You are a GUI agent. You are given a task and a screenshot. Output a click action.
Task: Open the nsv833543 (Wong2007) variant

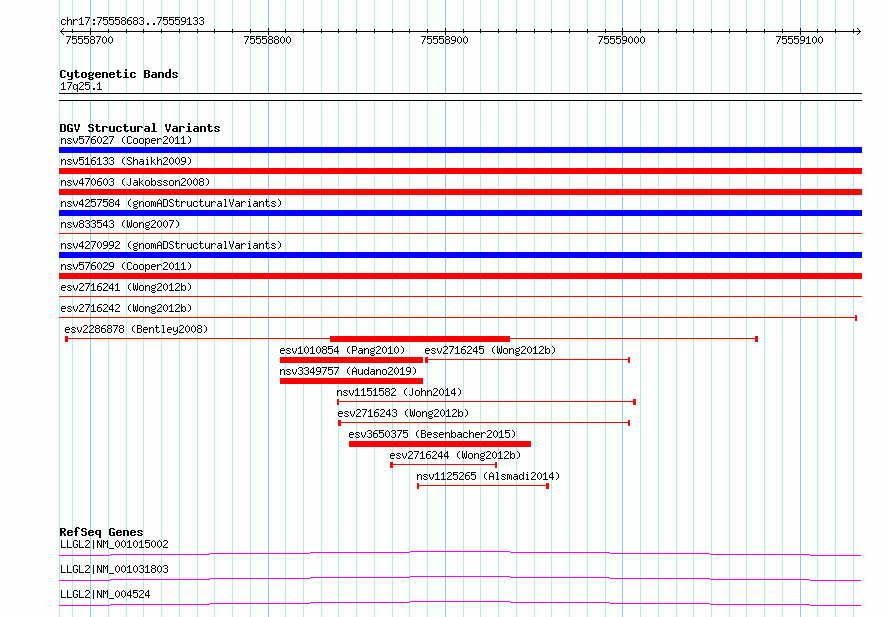(x=120, y=224)
